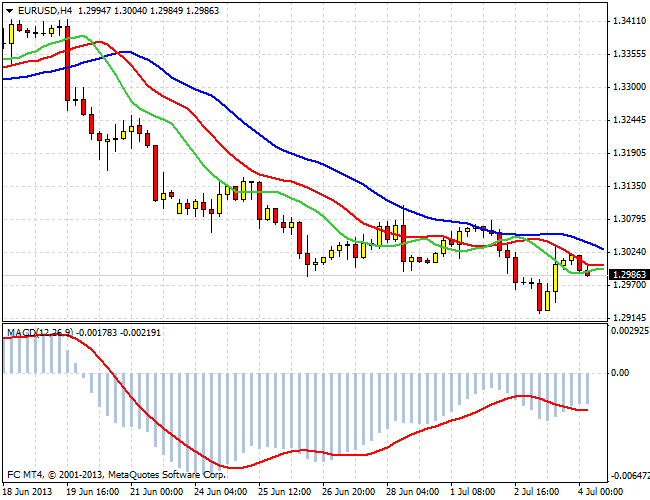Viewport: 650px width, 500px height.
Task: Click the 1.34110 price scale label
Action: click(629, 21)
